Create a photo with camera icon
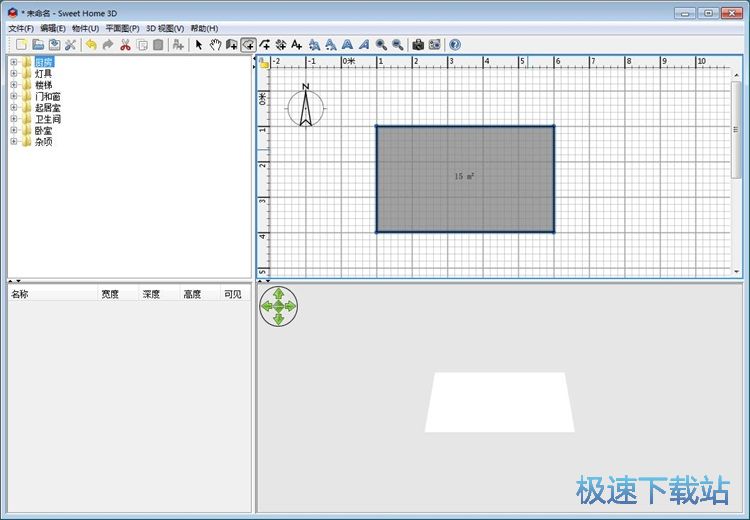750x520 pixels. [x=418, y=45]
